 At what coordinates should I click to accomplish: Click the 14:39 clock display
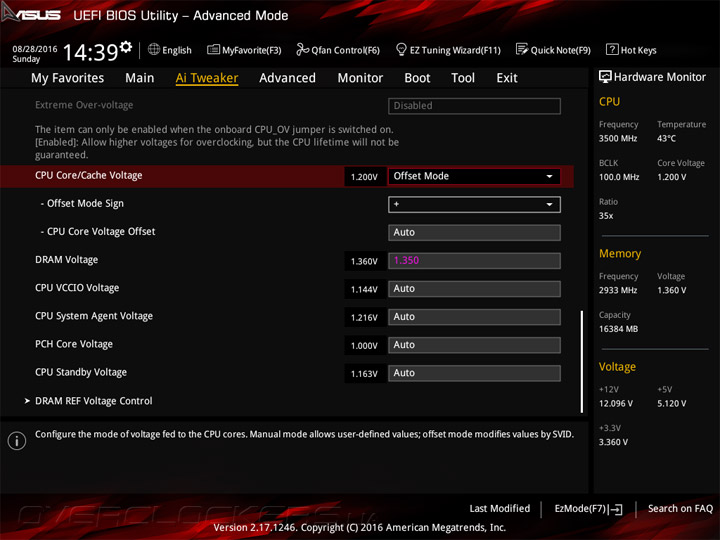coord(91,52)
